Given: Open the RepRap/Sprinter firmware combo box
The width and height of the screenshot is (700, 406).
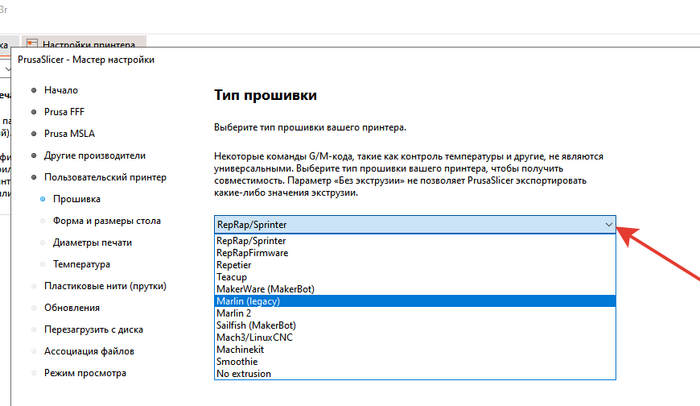Looking at the screenshot, I should (415, 225).
